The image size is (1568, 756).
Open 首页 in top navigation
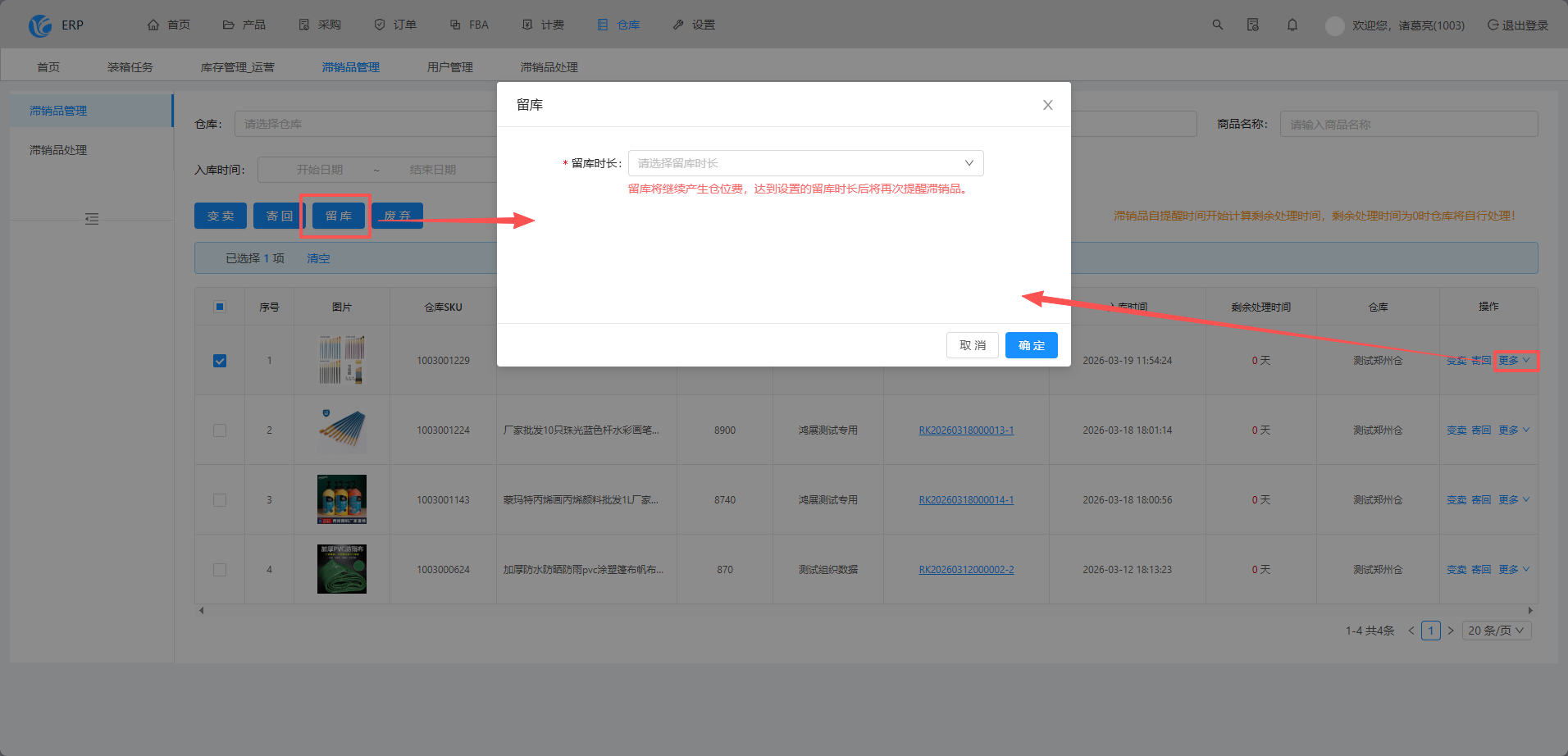pyautogui.click(x=169, y=25)
